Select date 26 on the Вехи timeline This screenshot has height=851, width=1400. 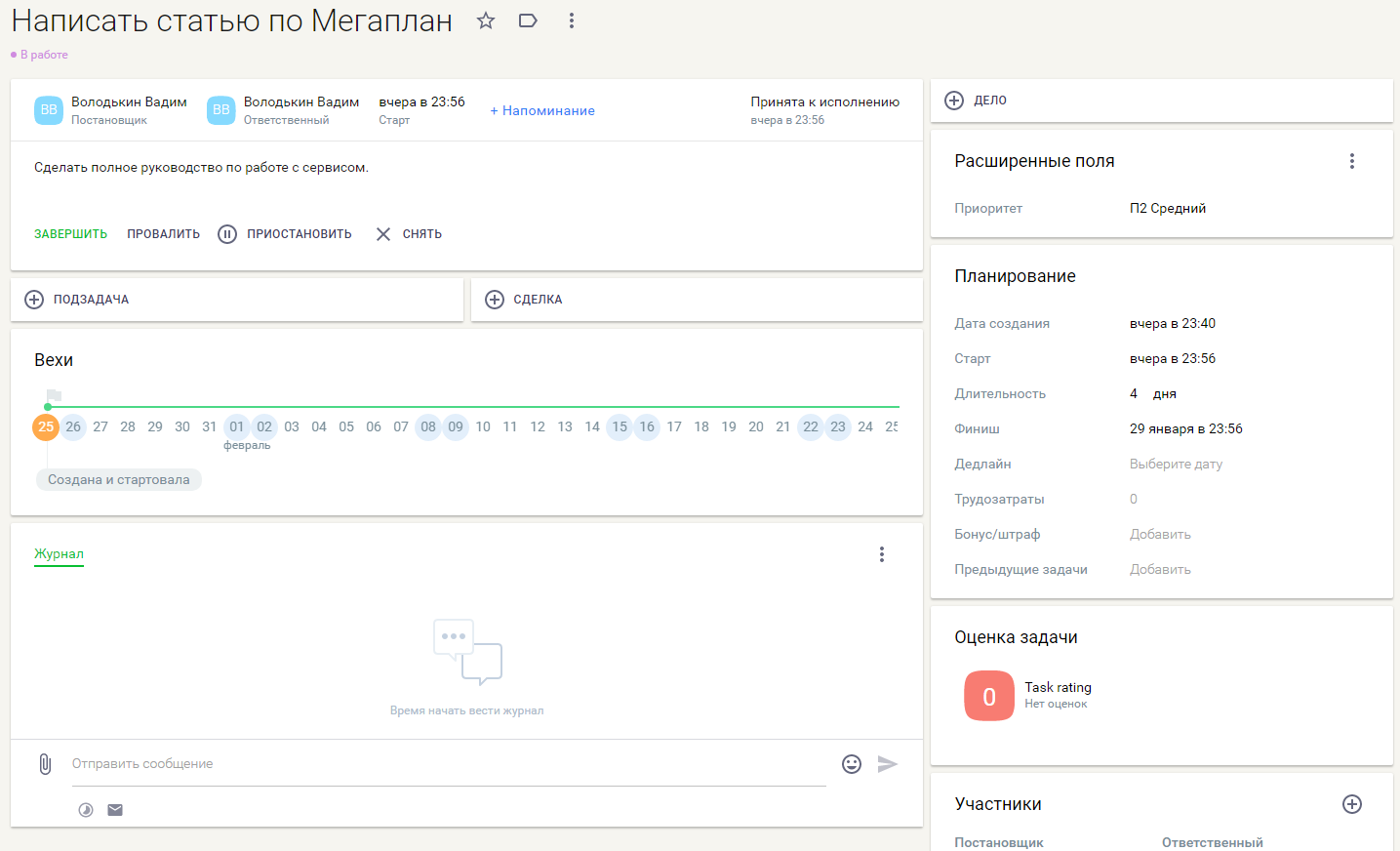73,427
